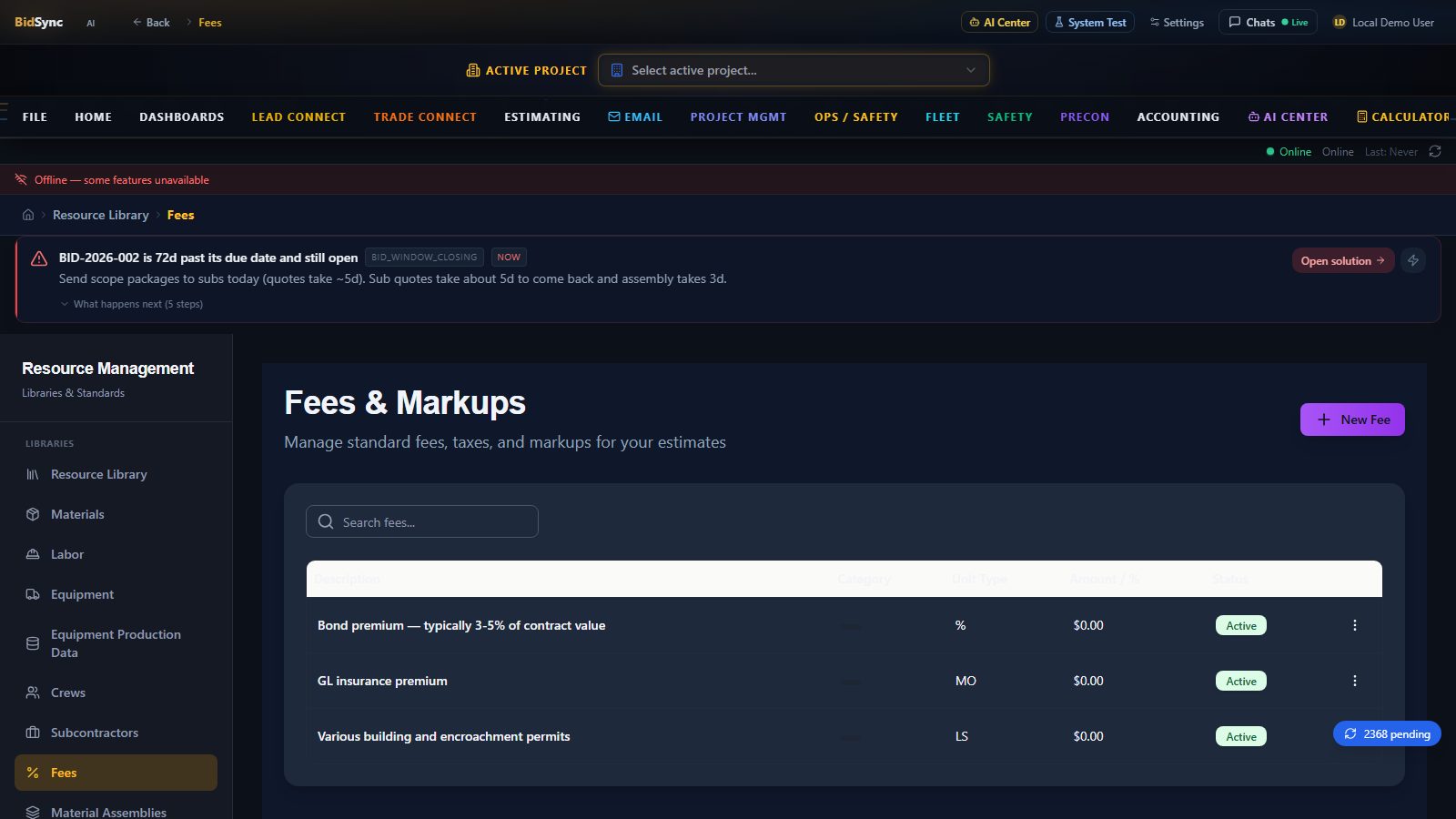The image size is (1456, 819).
Task: Open three-dot menu for Bond premium row
Action: [x=1355, y=625]
